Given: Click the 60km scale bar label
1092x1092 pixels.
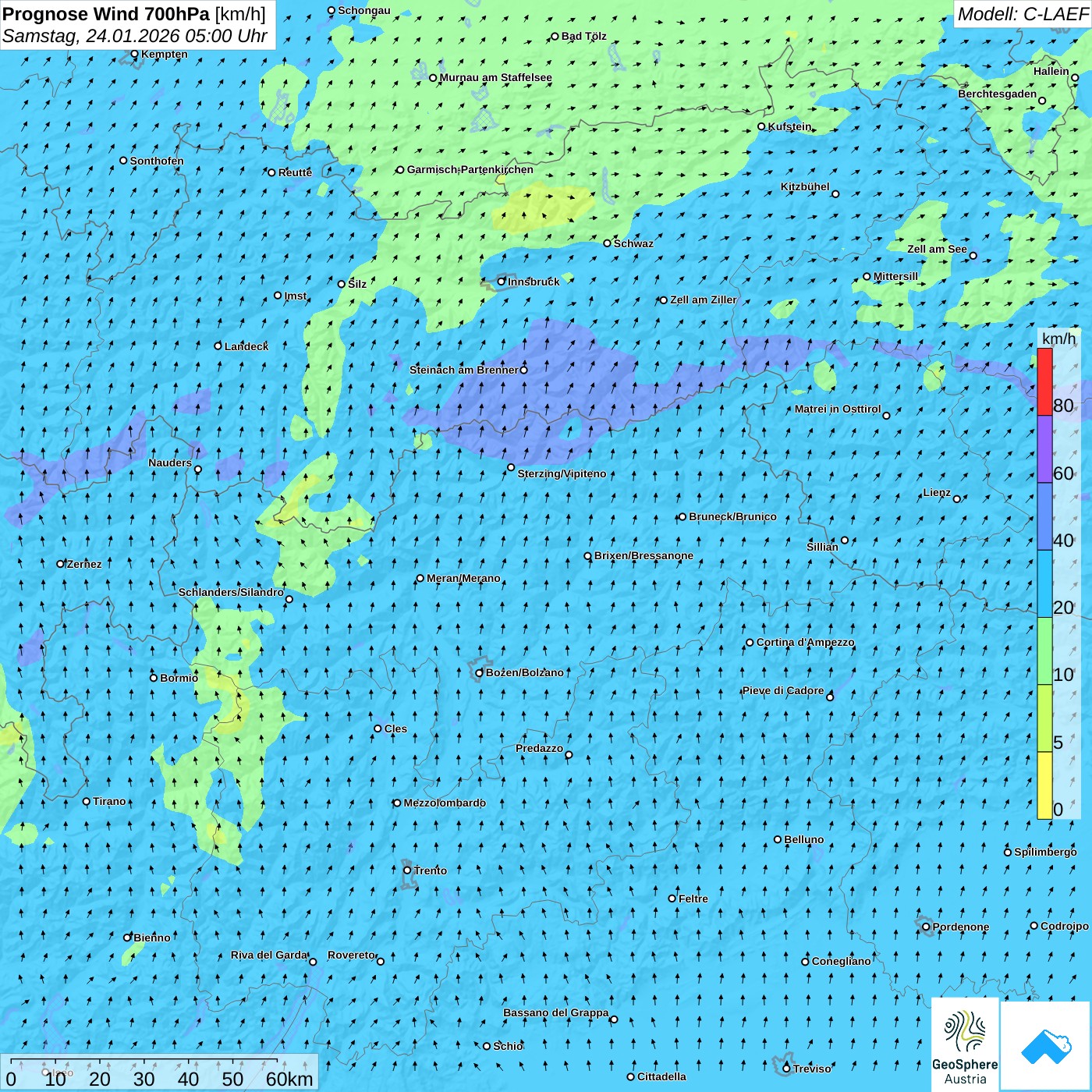Looking at the screenshot, I should (289, 1079).
